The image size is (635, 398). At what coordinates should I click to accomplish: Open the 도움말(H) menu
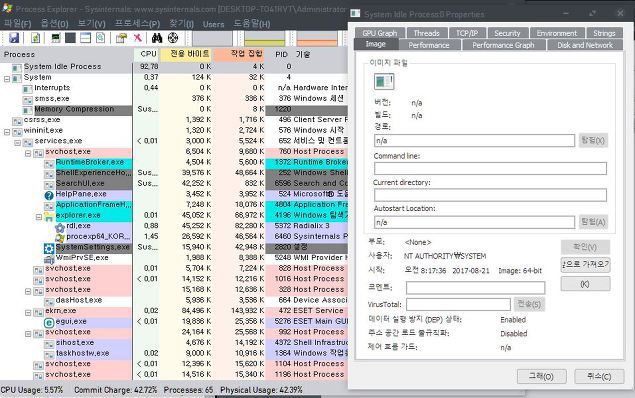[251, 23]
